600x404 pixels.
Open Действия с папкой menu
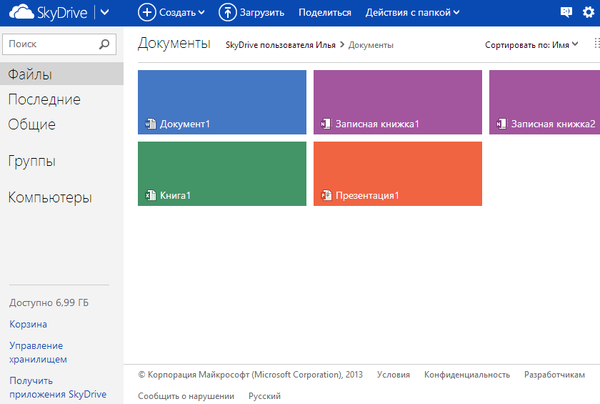412,13
